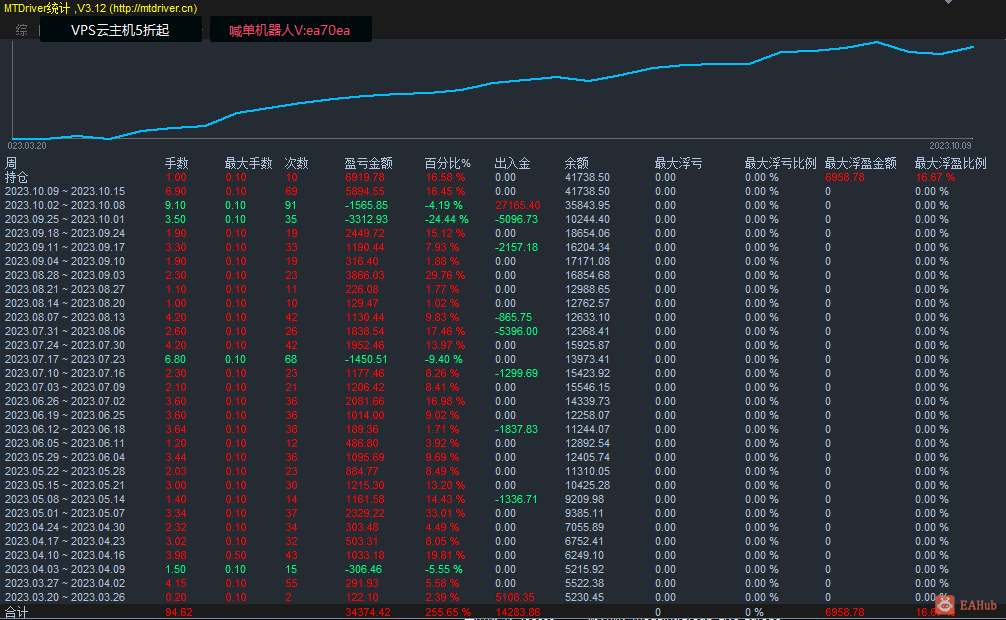The height and width of the screenshot is (620, 1006).
Task: Click the 盈亏金额 column header
Action: [x=368, y=163]
